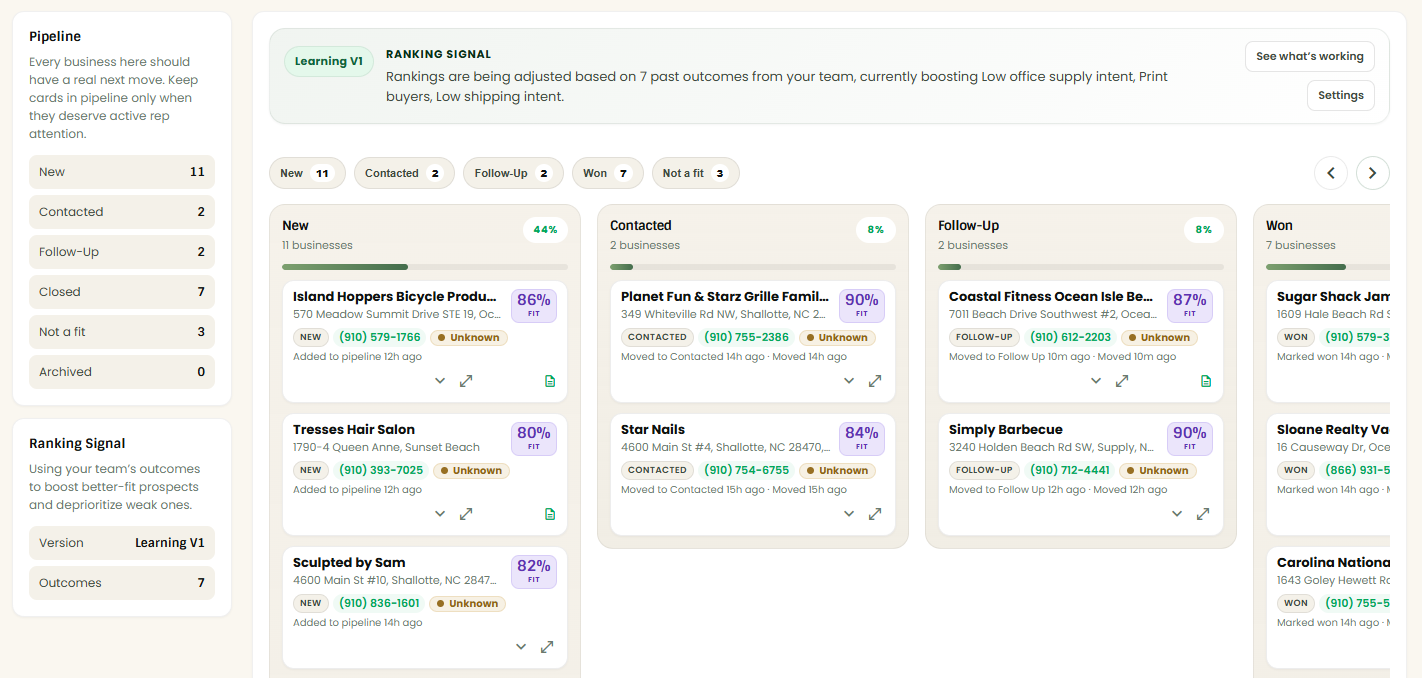
Task: Click Outcomes 7 row in Ranking Signal panel
Action: click(122, 583)
